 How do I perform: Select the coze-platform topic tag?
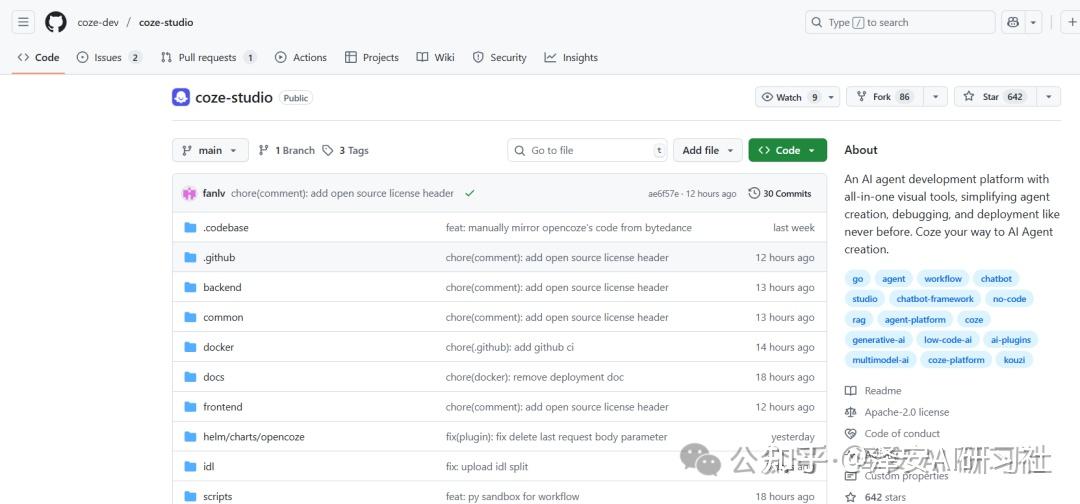(956, 359)
